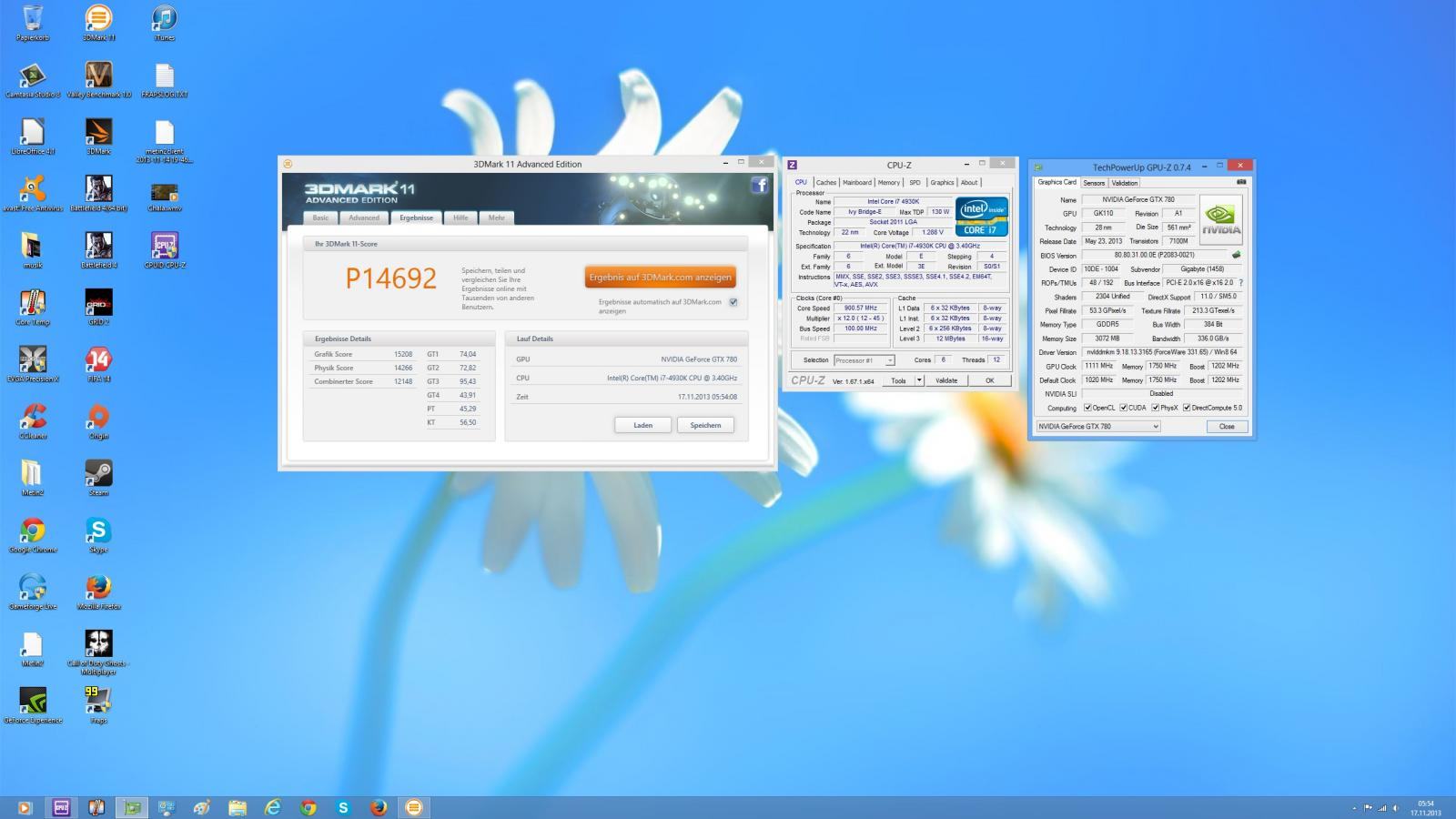Screen dimensions: 1456x819
Task: Open the CPUID CPU-Z desktop shortcut
Action: click(164, 251)
